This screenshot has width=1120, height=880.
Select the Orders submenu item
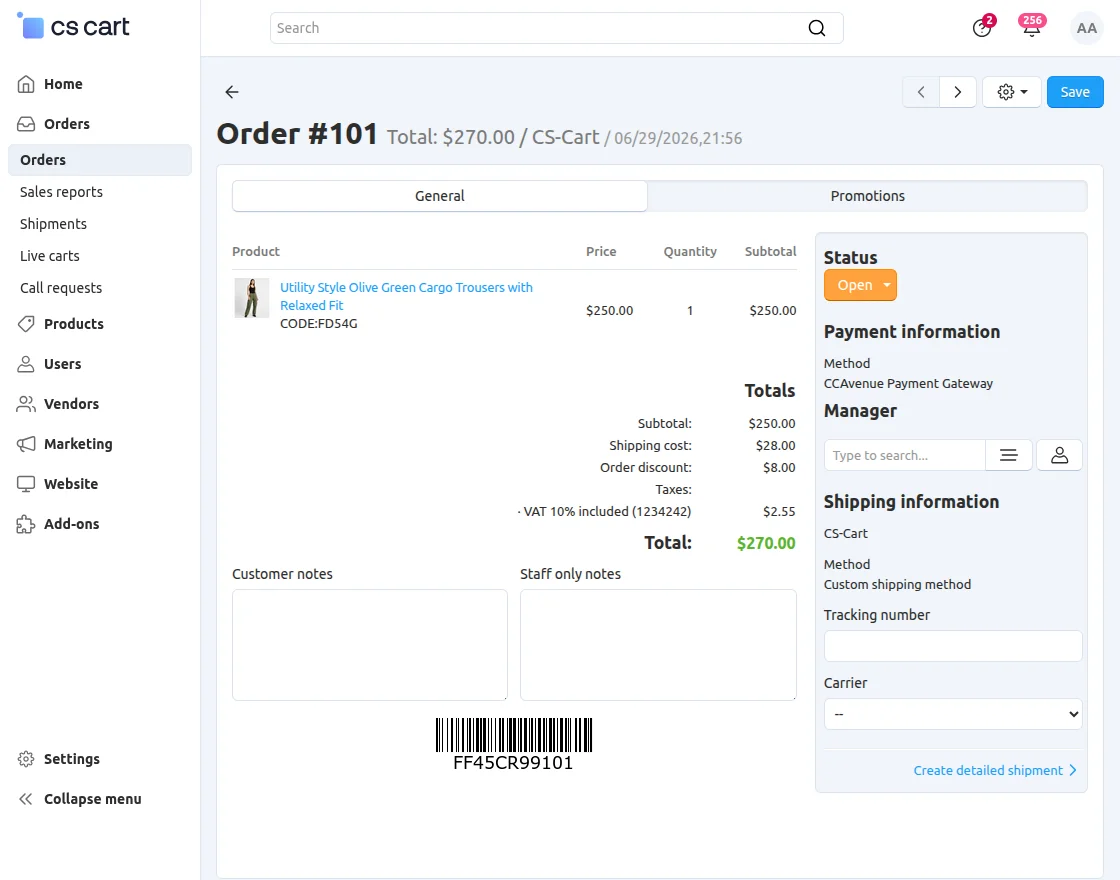tap(100, 160)
